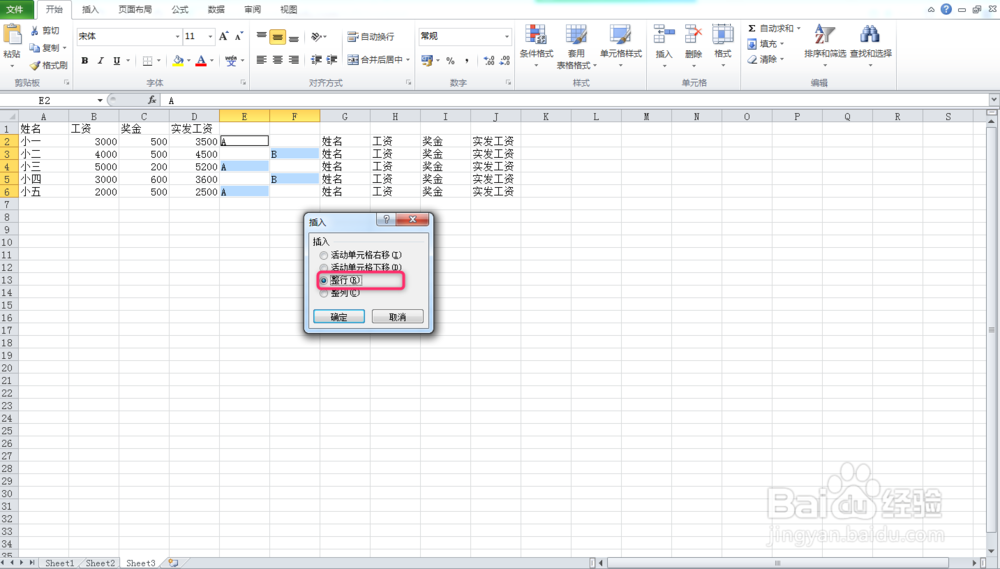
Task: Open Conditional Formatting menu
Action: point(536,45)
